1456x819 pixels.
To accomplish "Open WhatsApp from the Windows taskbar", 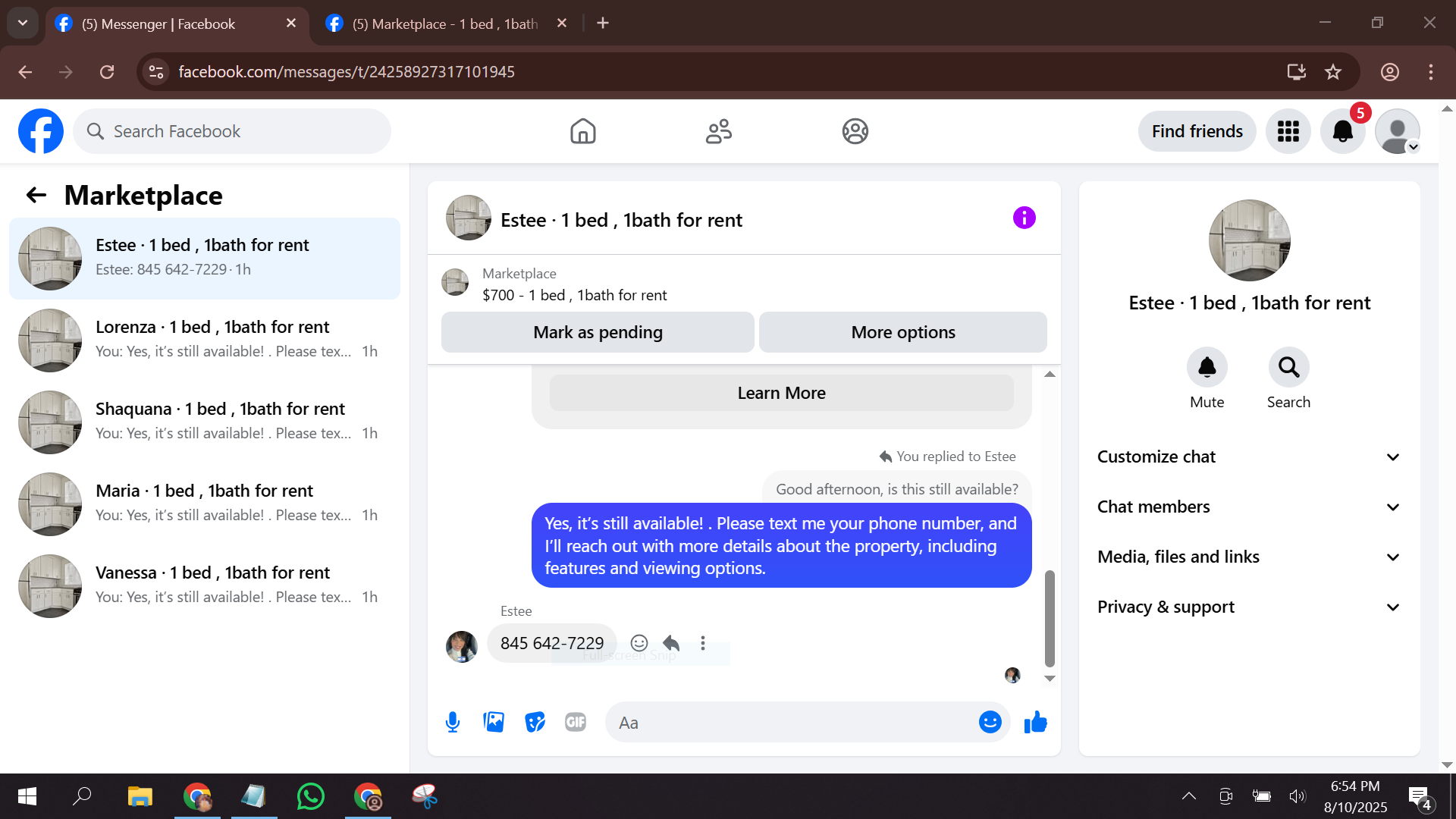I will pos(311,796).
